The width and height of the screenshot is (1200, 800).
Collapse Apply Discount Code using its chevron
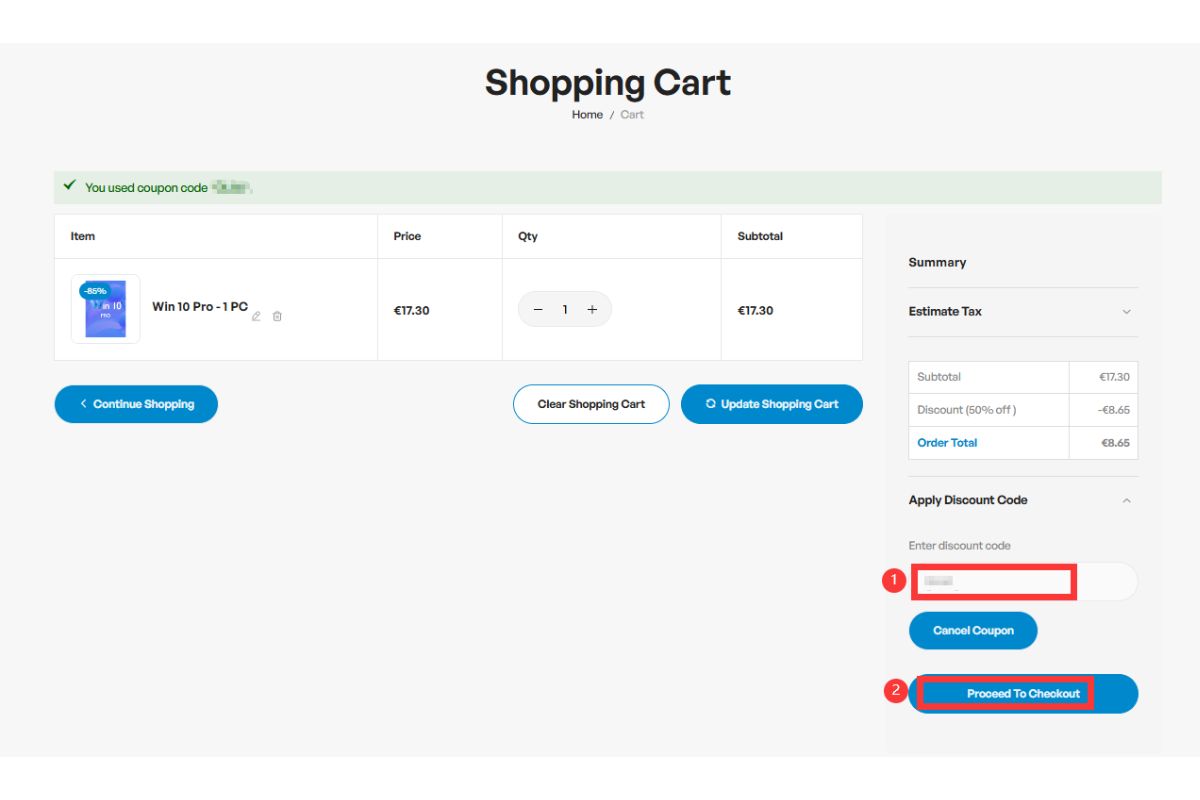point(1126,500)
